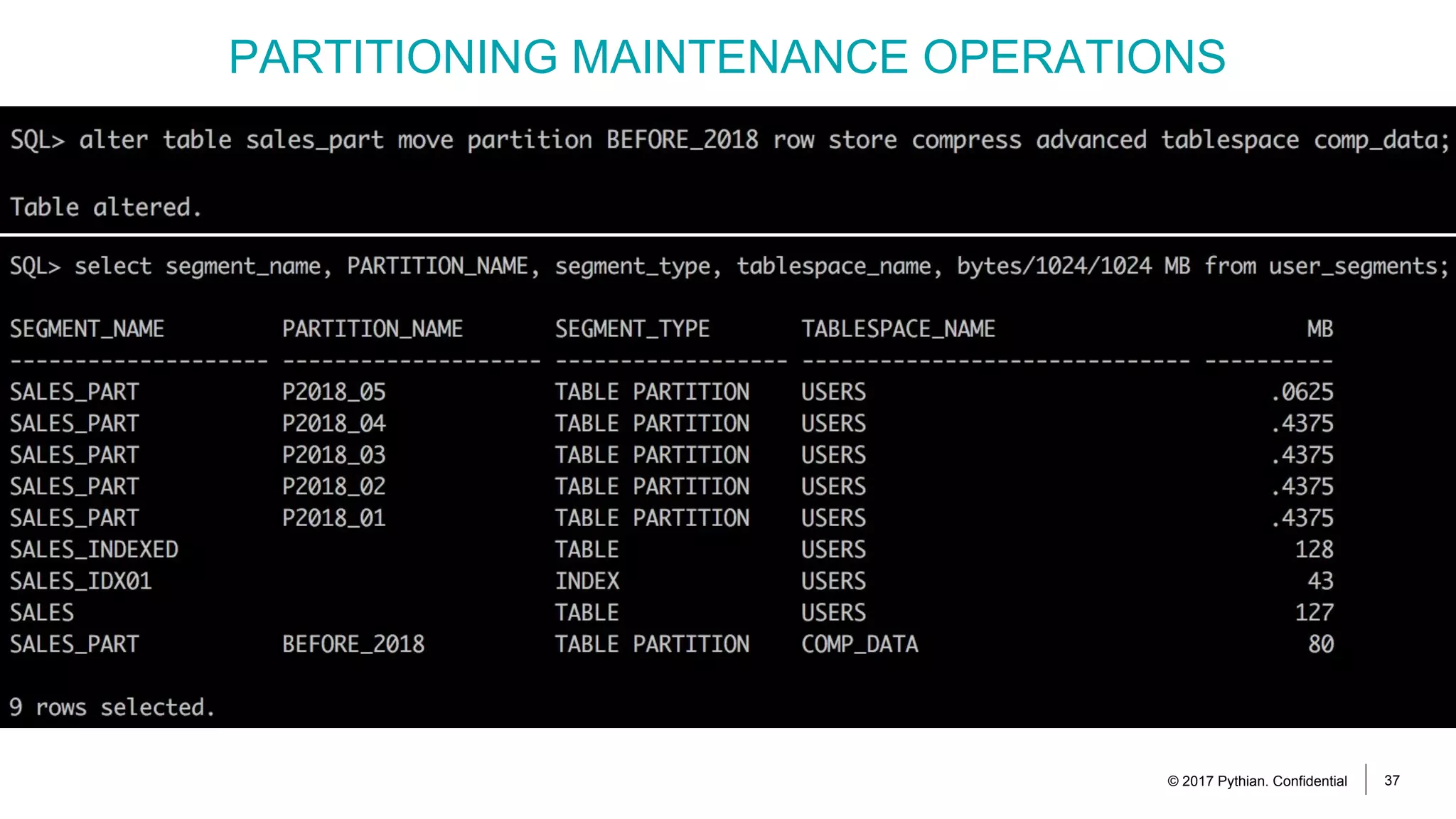Click the 128 MB value for SALES_INDEXED
This screenshot has width=1456, height=819.
click(1314, 550)
